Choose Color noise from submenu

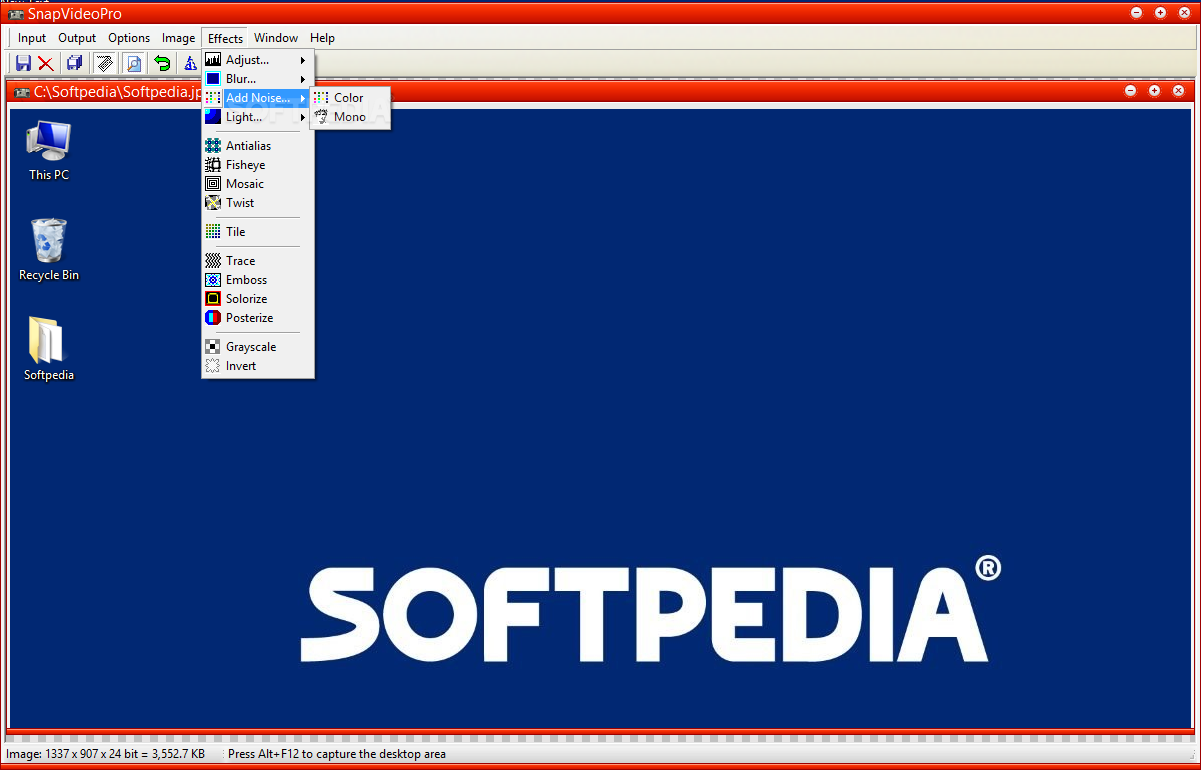(x=350, y=98)
